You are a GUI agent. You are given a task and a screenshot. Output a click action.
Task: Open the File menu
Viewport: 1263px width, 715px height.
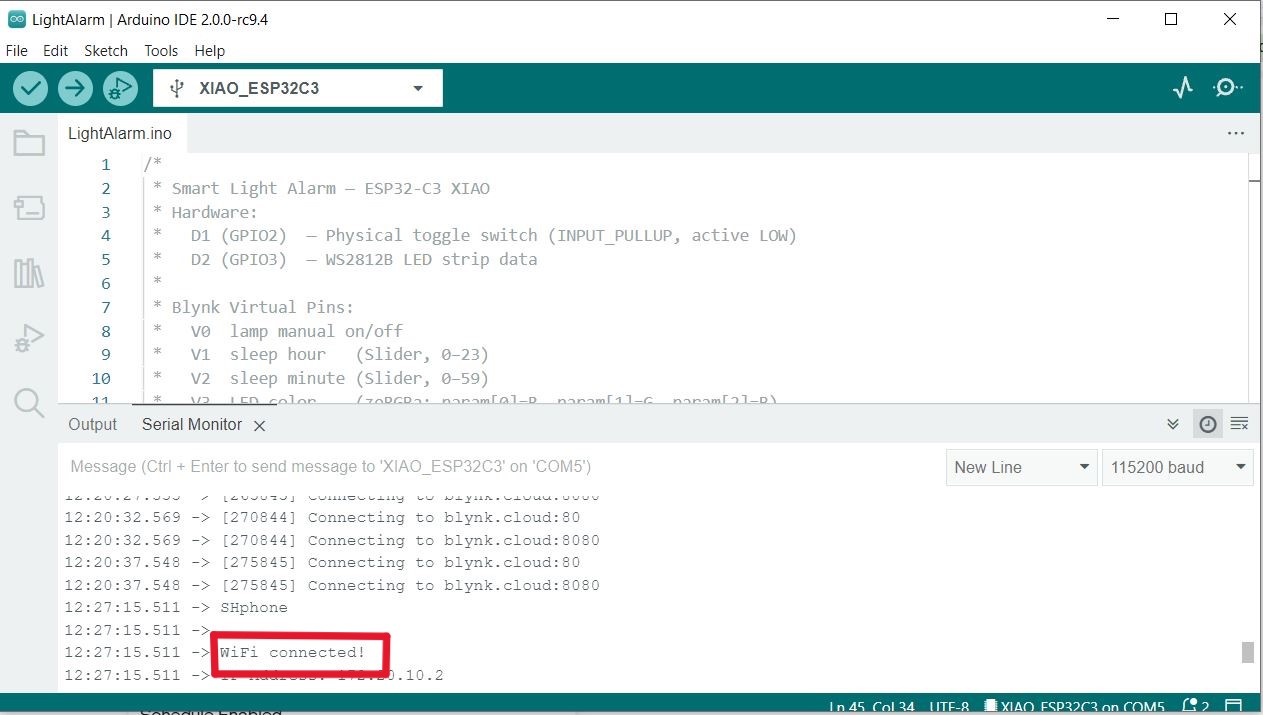tap(17, 50)
